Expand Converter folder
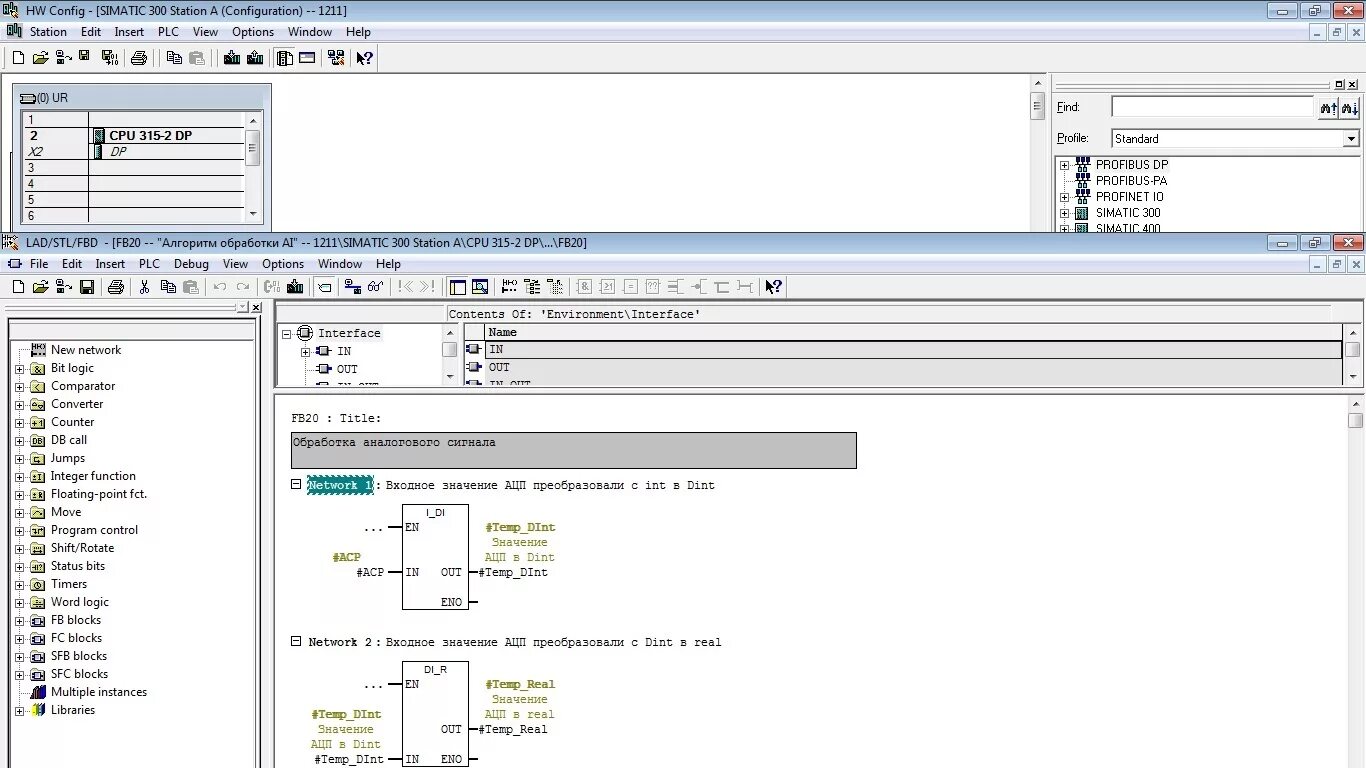Viewport: 1366px width, 768px height. click(19, 404)
